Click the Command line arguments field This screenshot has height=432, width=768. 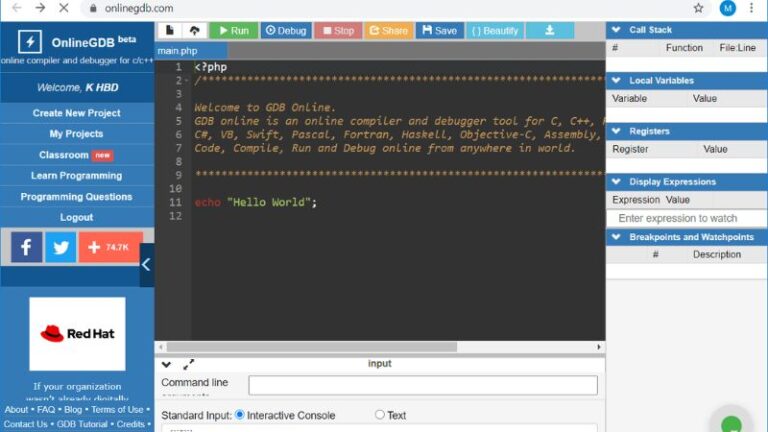tap(422, 385)
